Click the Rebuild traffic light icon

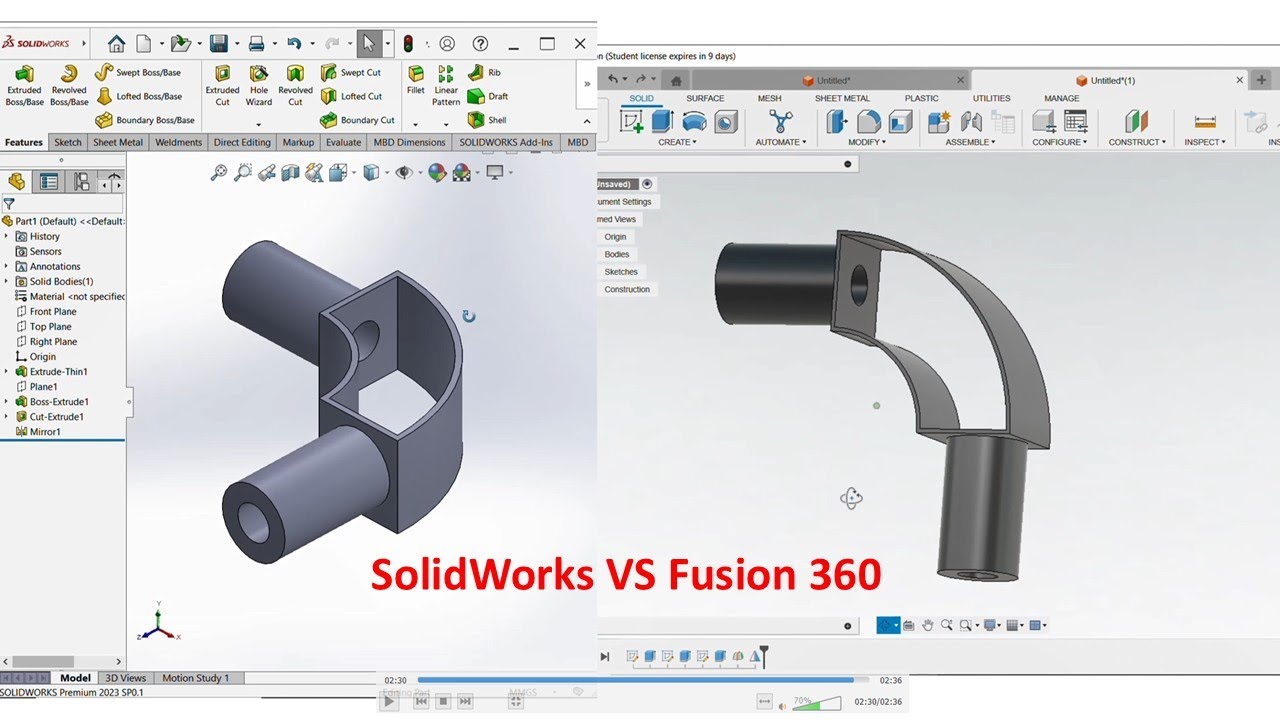tap(408, 44)
